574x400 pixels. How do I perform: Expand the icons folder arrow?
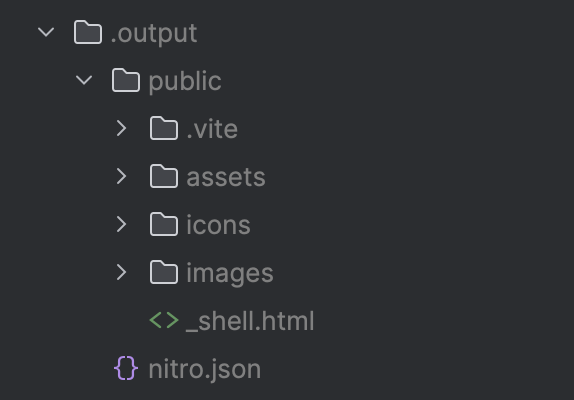coord(122,224)
